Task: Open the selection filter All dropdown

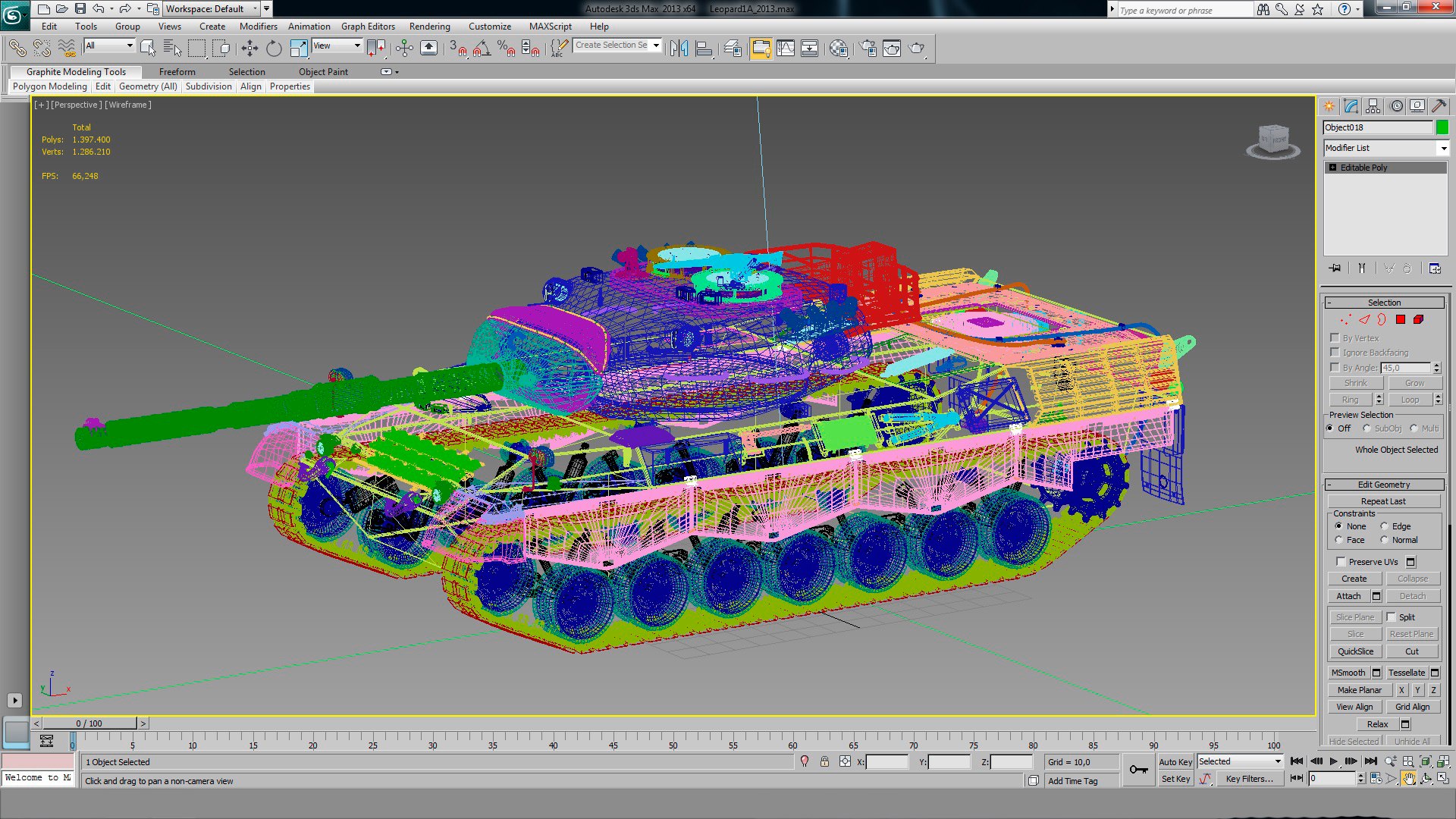Action: [109, 45]
